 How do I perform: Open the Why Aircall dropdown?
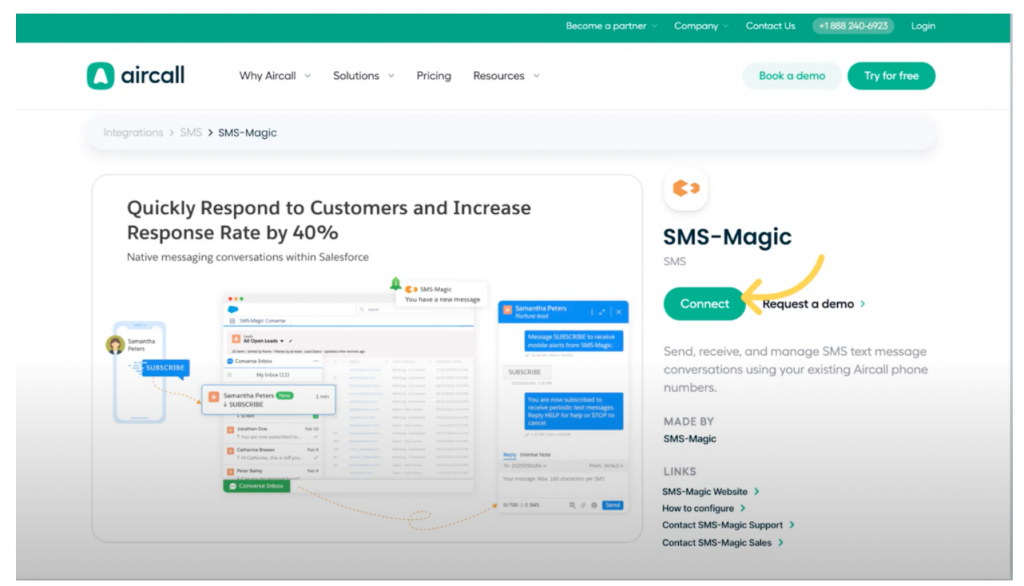click(268, 75)
